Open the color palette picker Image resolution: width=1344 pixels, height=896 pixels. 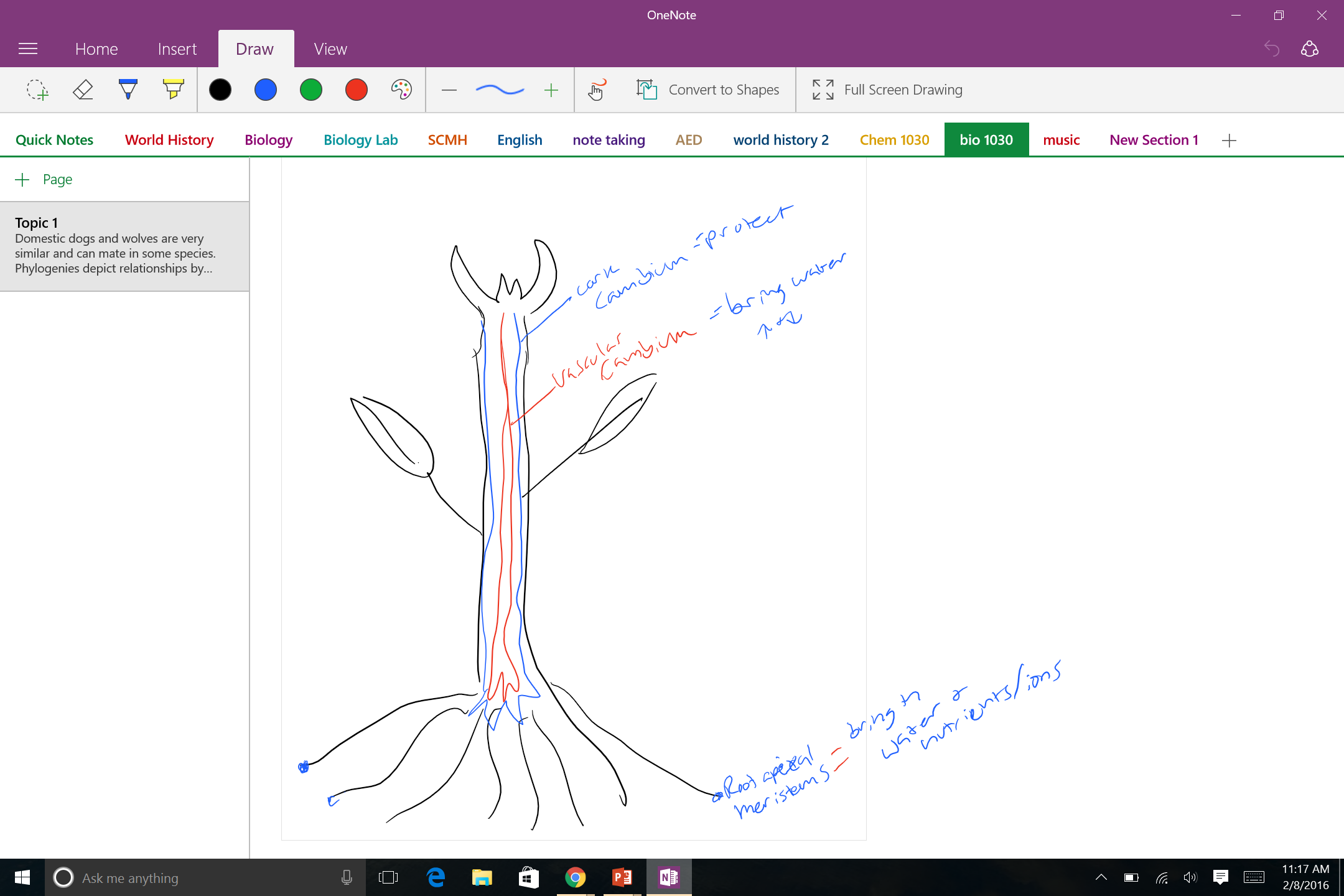(x=401, y=90)
